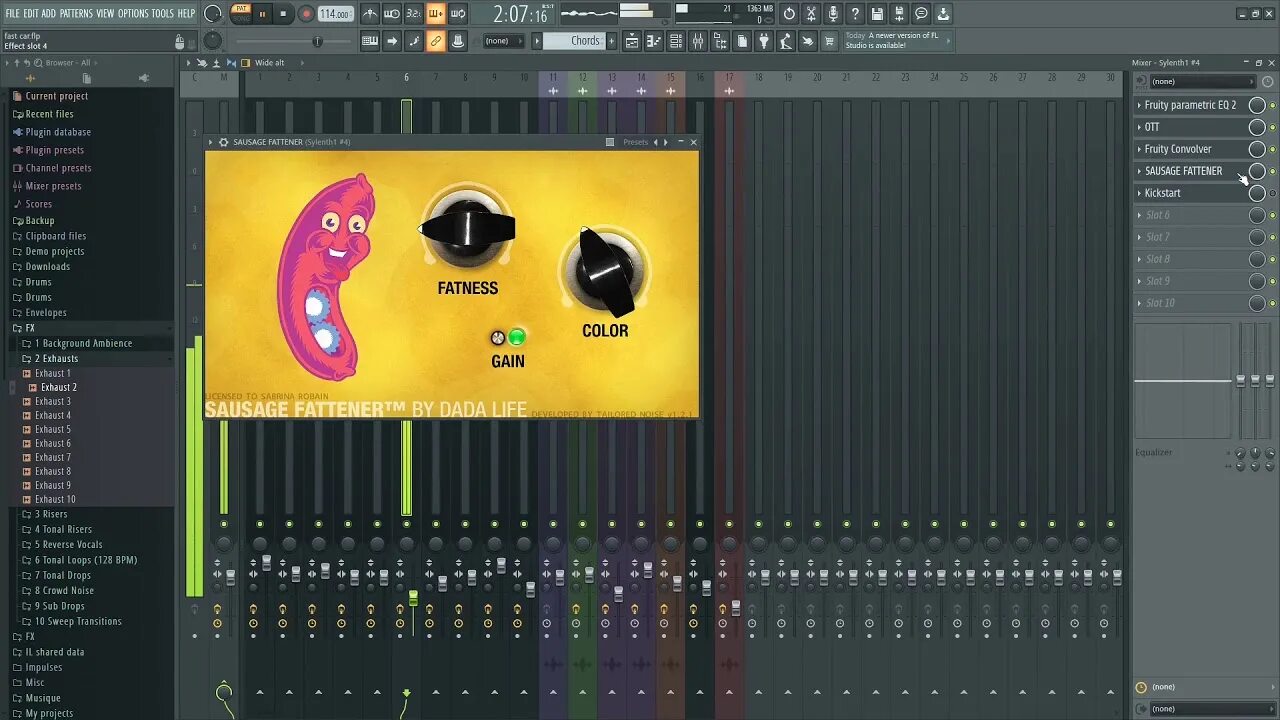Open the TOOLS menu
This screenshot has width=1280, height=720.
tap(163, 13)
